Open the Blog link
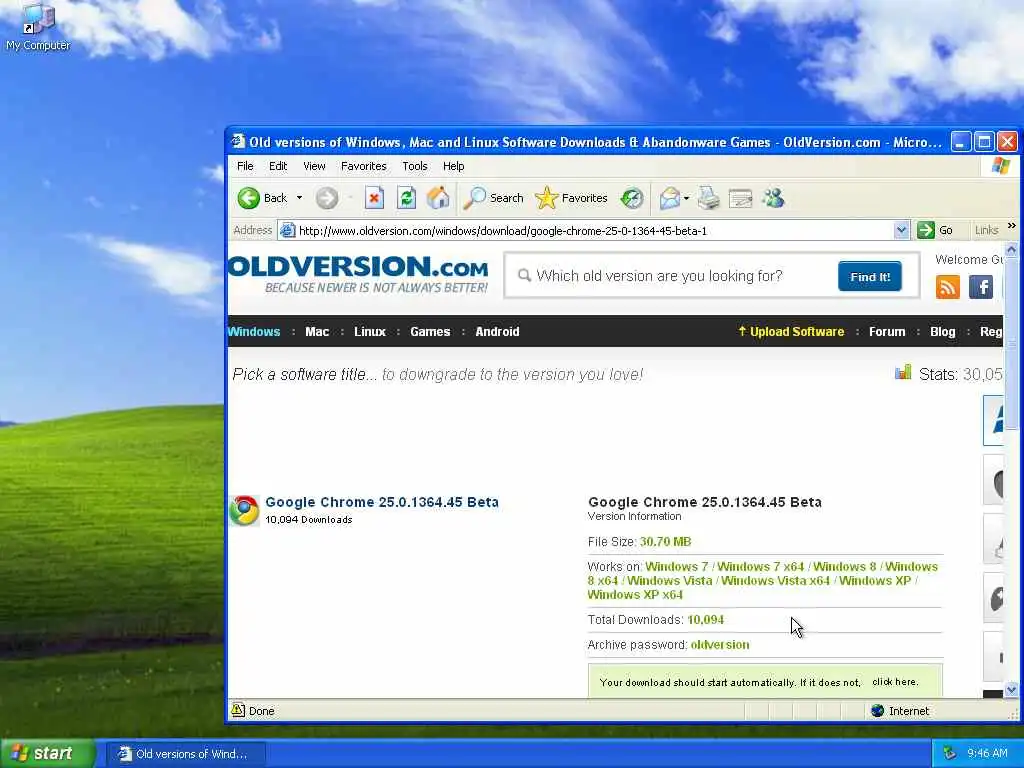Screen dimensions: 1024x768 point(942,332)
